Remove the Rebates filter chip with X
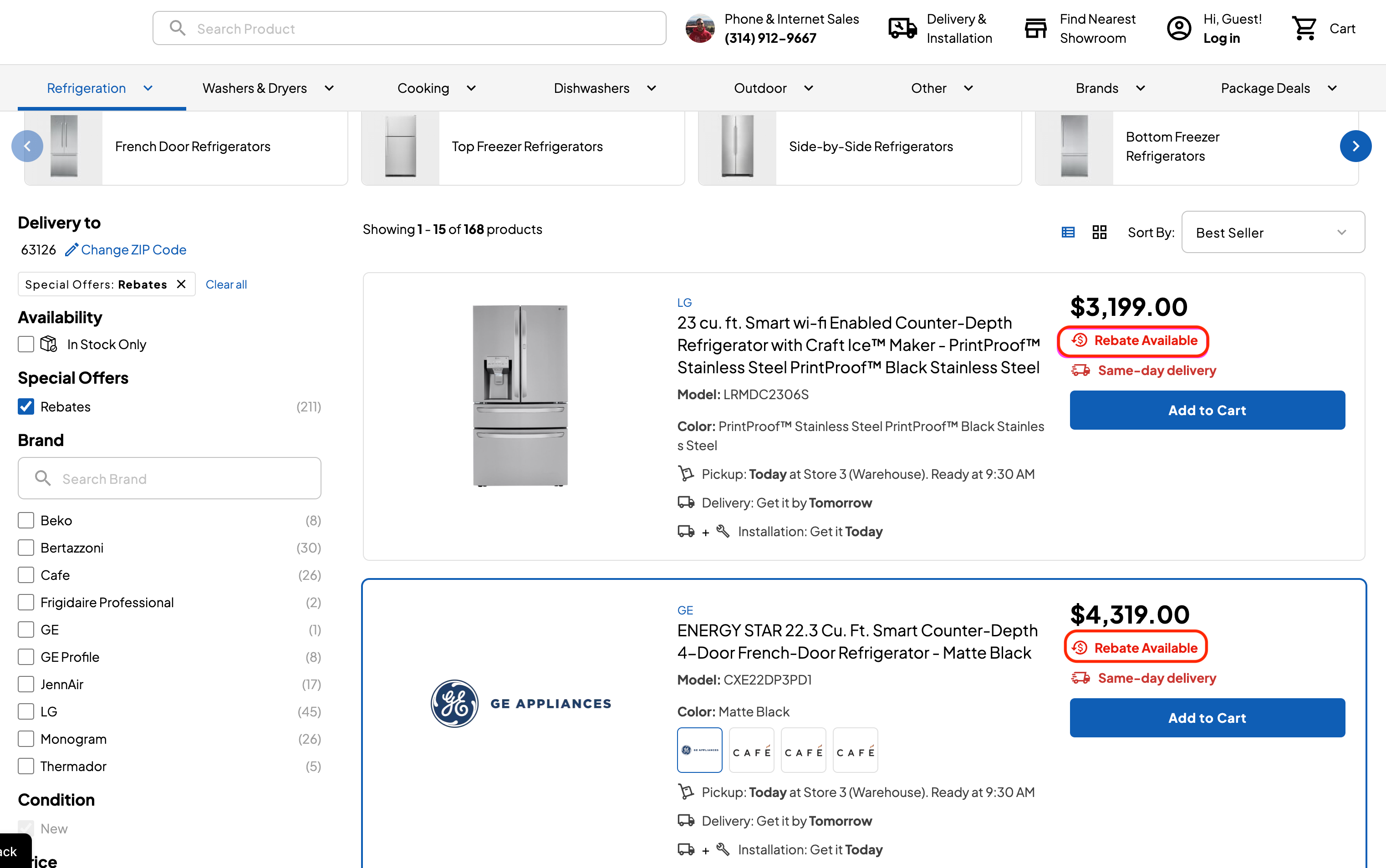 pyautogui.click(x=181, y=284)
